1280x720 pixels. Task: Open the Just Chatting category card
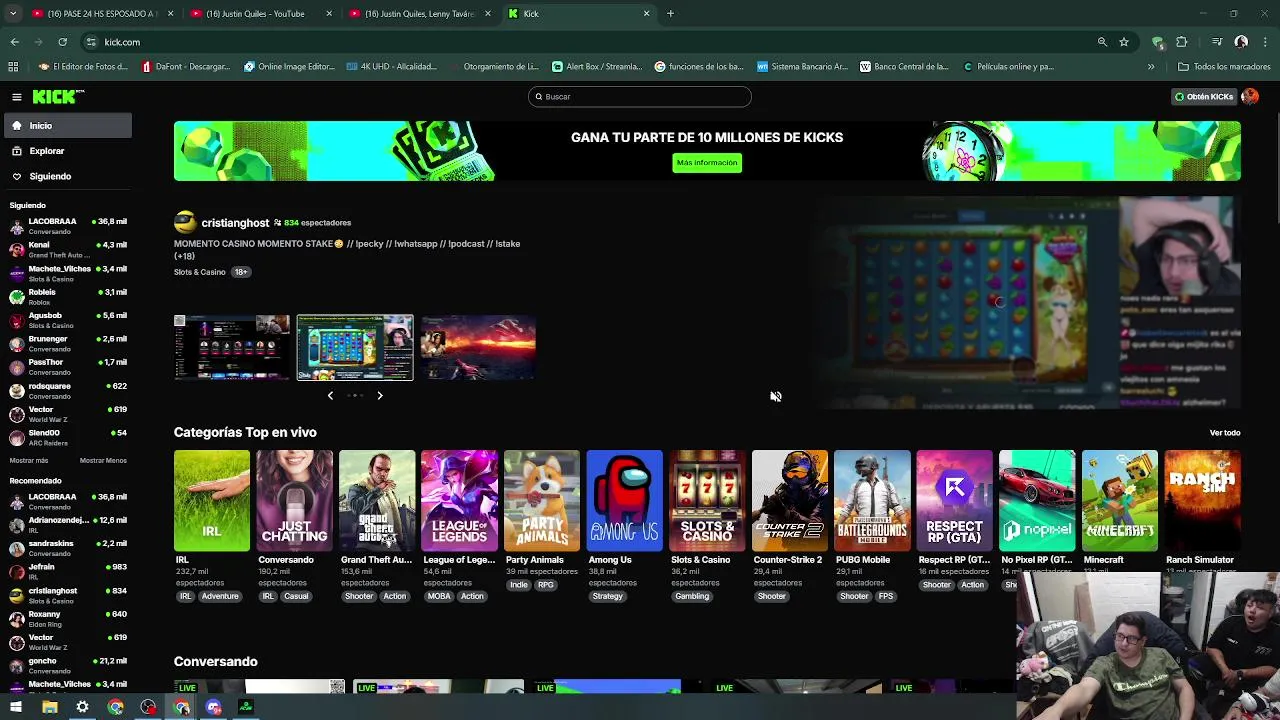(294, 501)
